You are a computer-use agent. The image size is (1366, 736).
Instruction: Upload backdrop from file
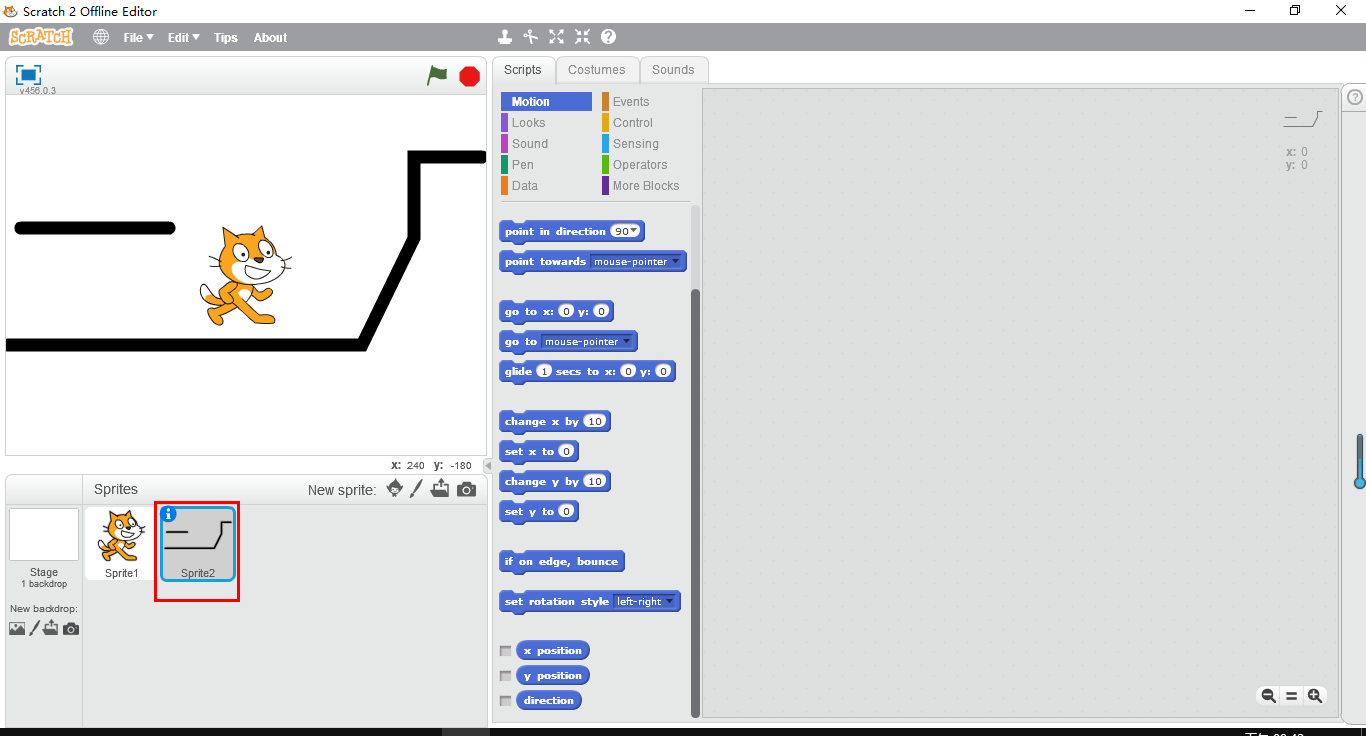pos(51,629)
